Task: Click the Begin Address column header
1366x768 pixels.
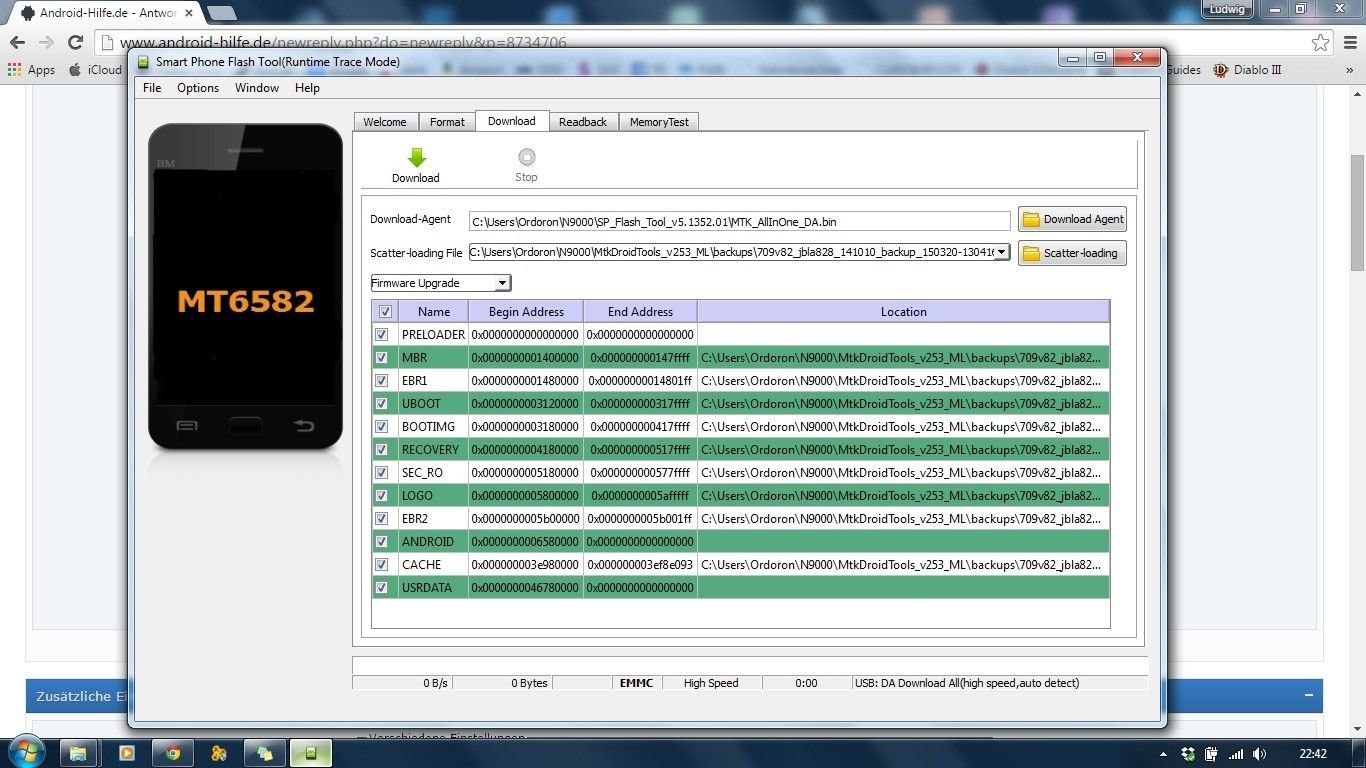Action: pyautogui.click(x=526, y=312)
